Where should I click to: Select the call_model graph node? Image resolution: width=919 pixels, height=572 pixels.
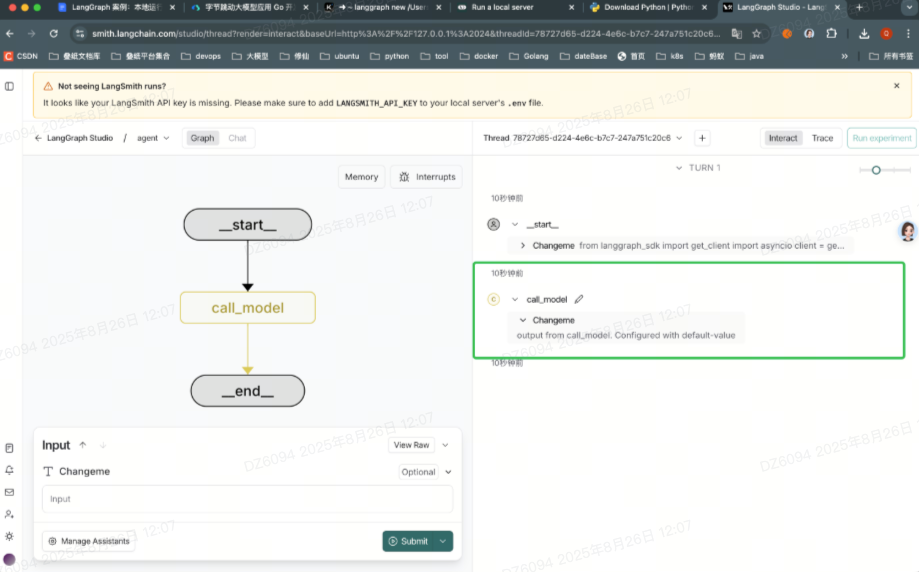pyautogui.click(x=248, y=308)
